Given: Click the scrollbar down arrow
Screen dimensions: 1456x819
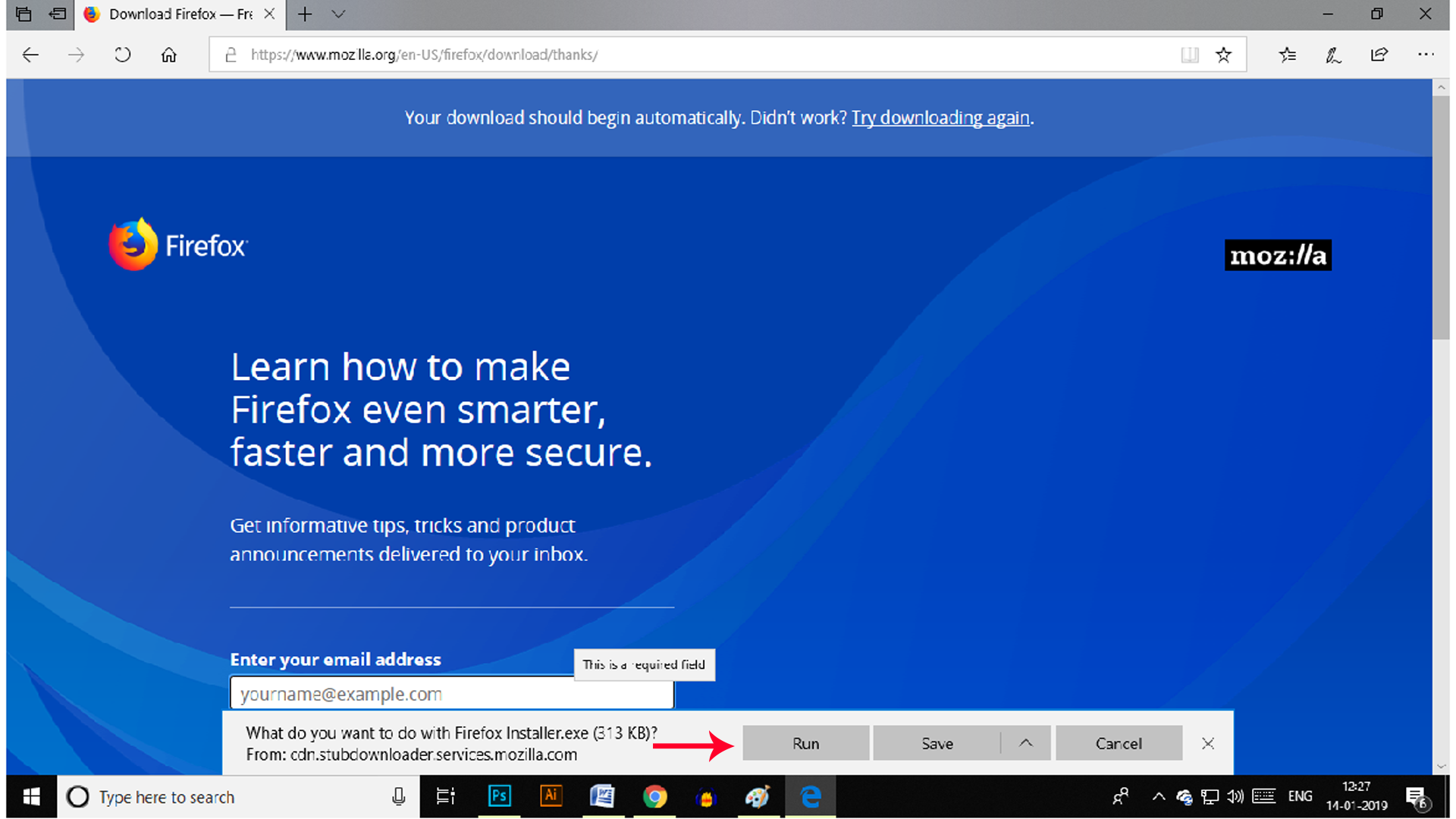Looking at the screenshot, I should [x=1441, y=767].
